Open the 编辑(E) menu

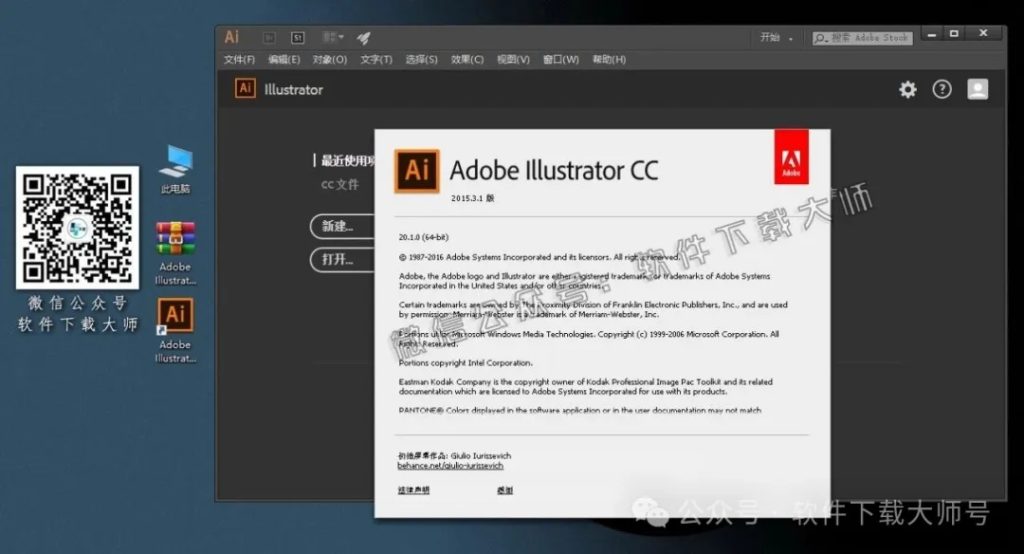[284, 59]
